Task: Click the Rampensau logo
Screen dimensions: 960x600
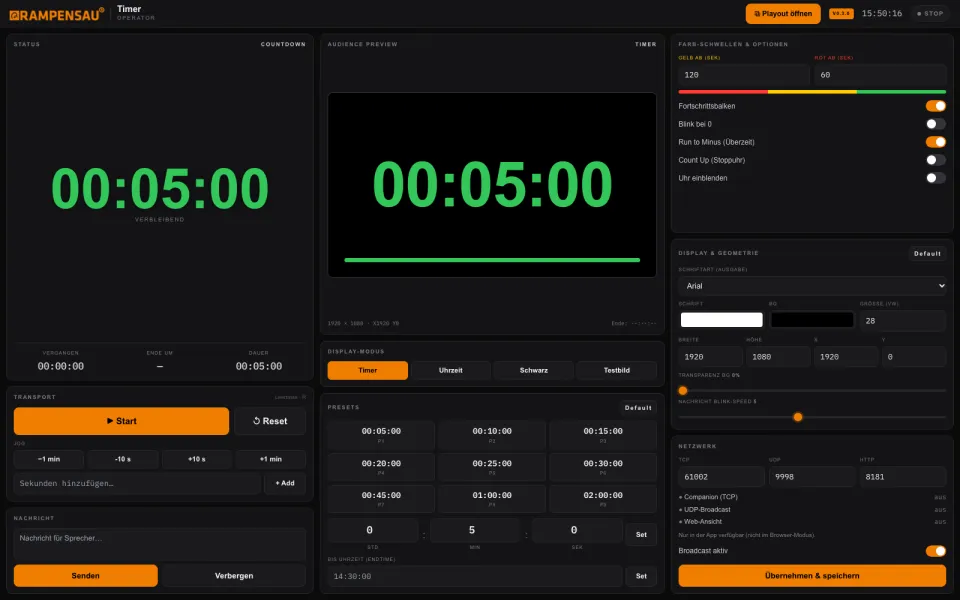Action: [56, 14]
